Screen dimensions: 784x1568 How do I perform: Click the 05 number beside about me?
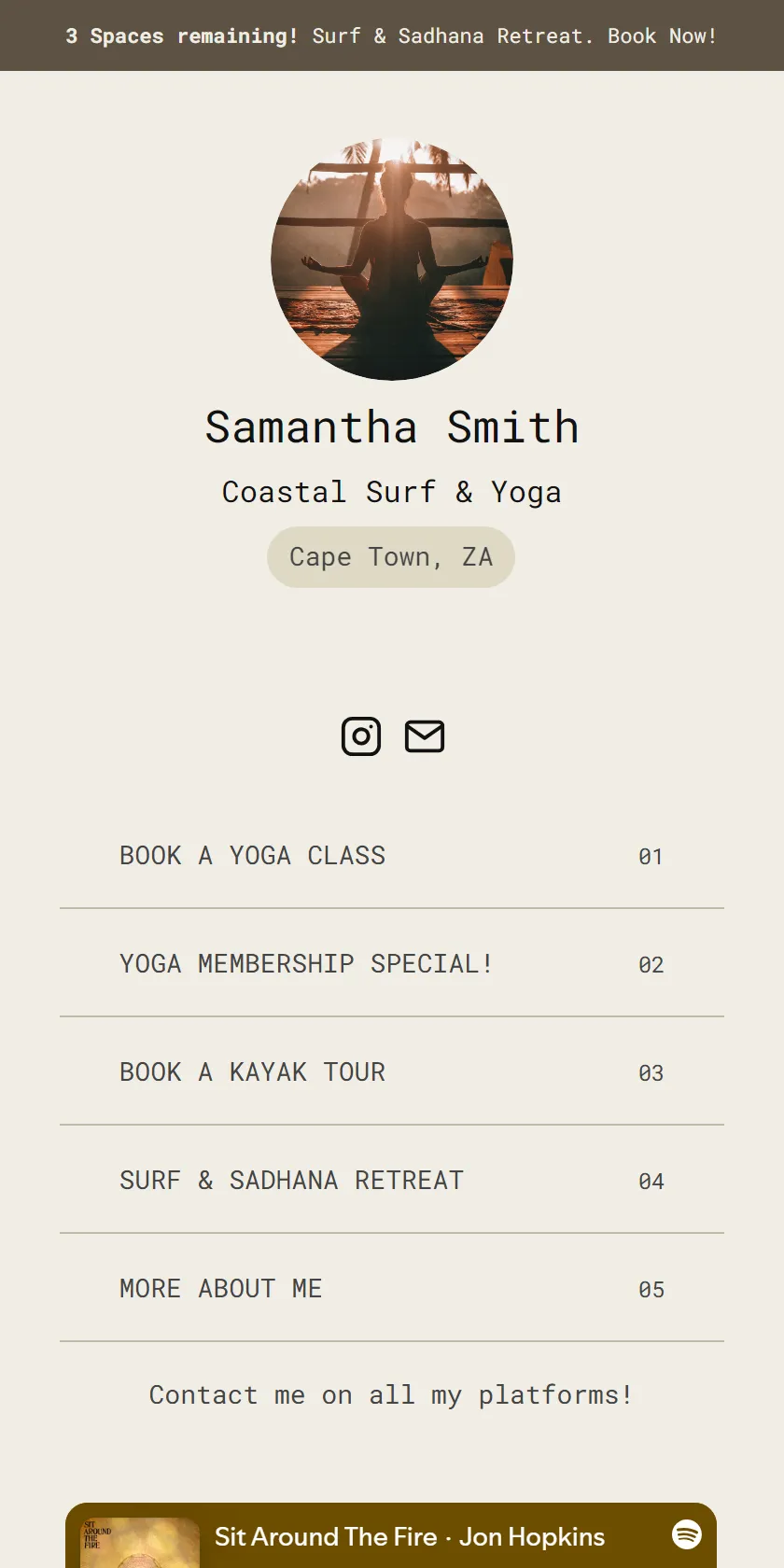click(x=651, y=1290)
